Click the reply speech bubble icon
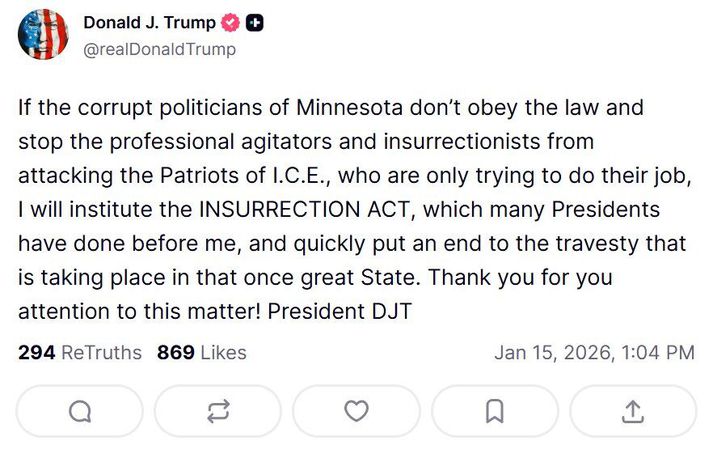This screenshot has height=458, width=713. click(x=81, y=411)
